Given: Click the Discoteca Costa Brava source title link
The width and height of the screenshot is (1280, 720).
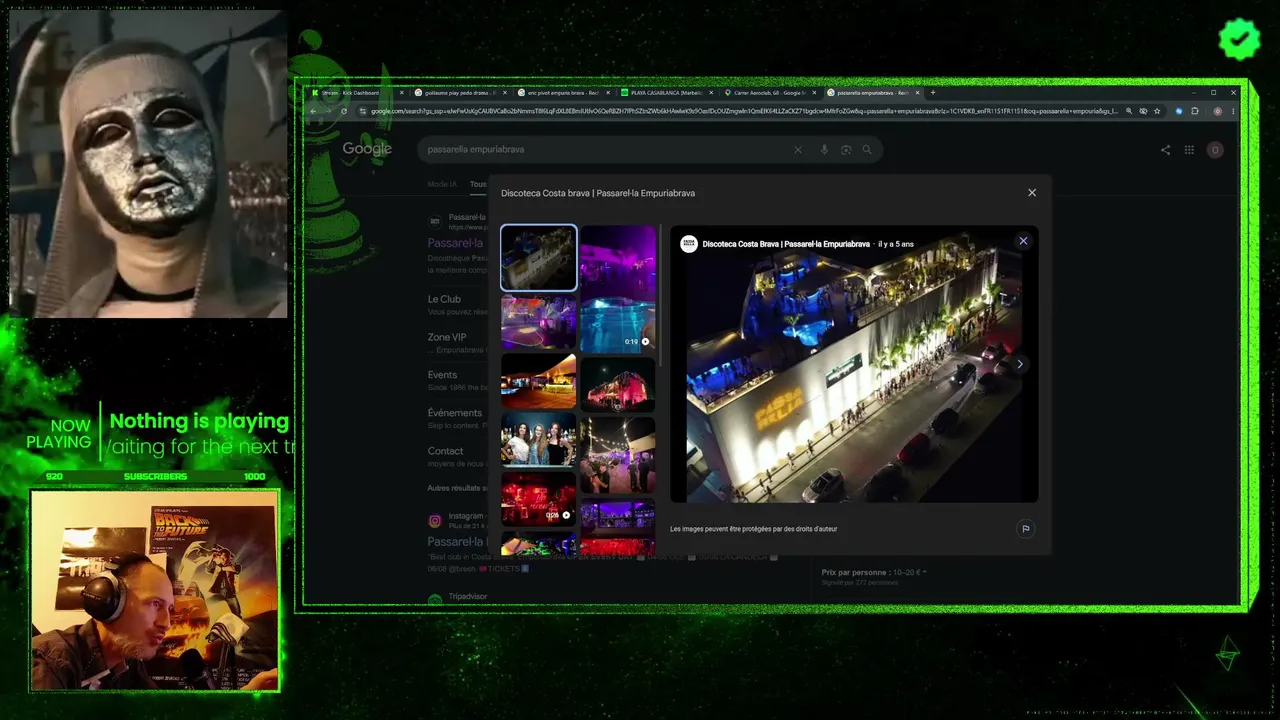Looking at the screenshot, I should [787, 244].
